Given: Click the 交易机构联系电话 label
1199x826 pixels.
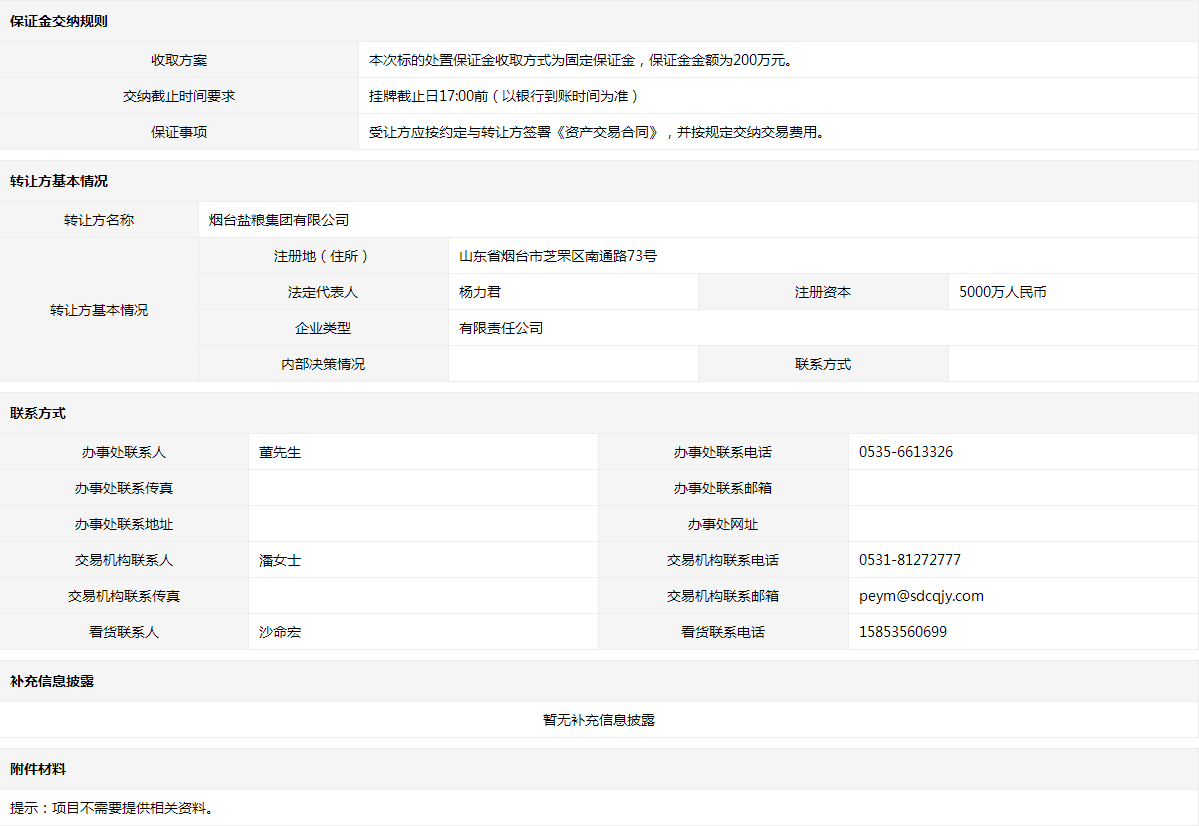Looking at the screenshot, I should 723,560.
